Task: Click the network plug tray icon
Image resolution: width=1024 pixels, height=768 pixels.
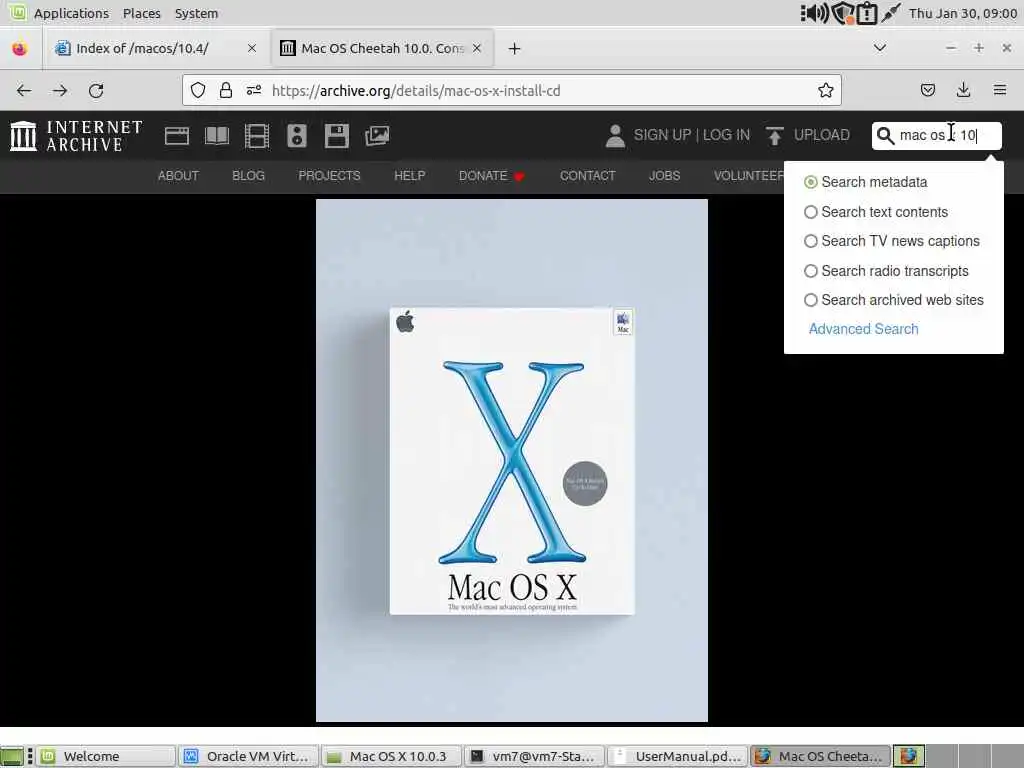Action: [891, 13]
